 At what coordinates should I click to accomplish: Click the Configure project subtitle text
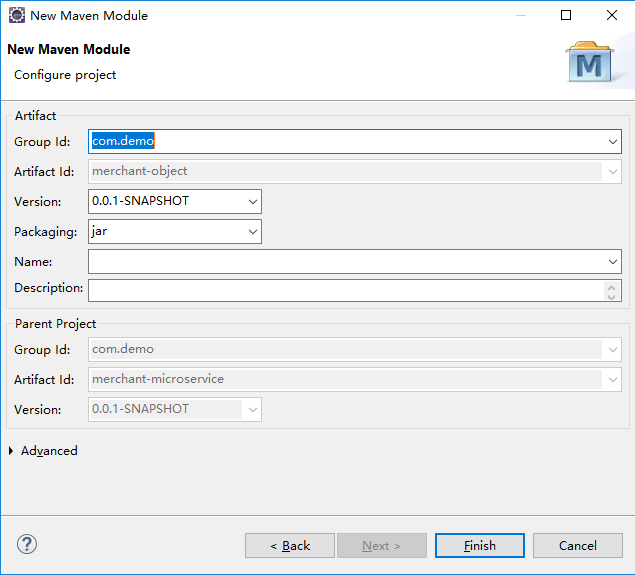(x=65, y=75)
